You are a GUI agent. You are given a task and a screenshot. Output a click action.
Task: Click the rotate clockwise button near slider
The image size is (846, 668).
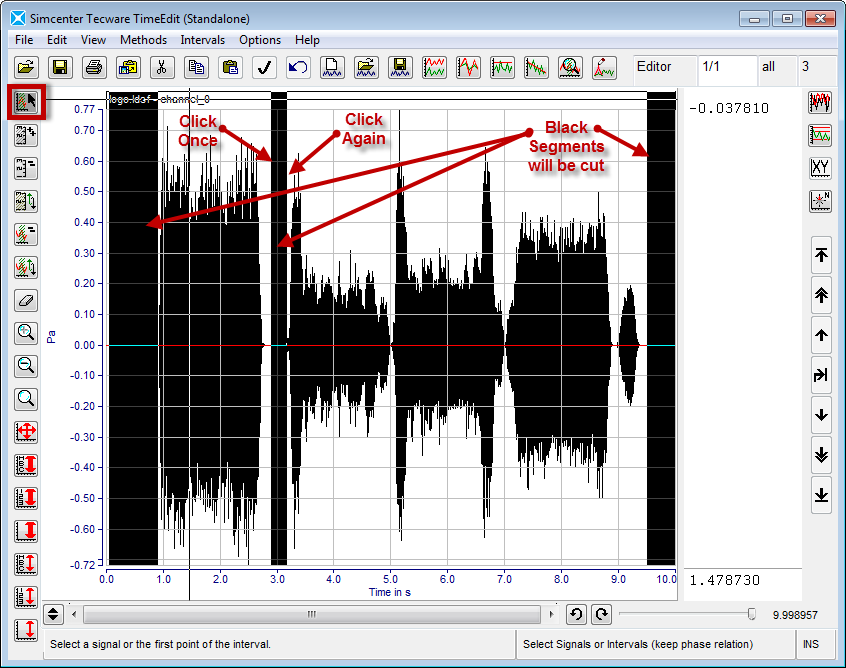(602, 614)
